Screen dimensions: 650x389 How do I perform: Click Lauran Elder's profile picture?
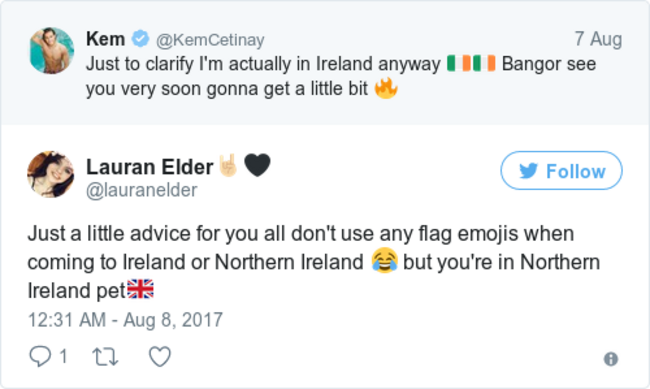pyautogui.click(x=51, y=174)
